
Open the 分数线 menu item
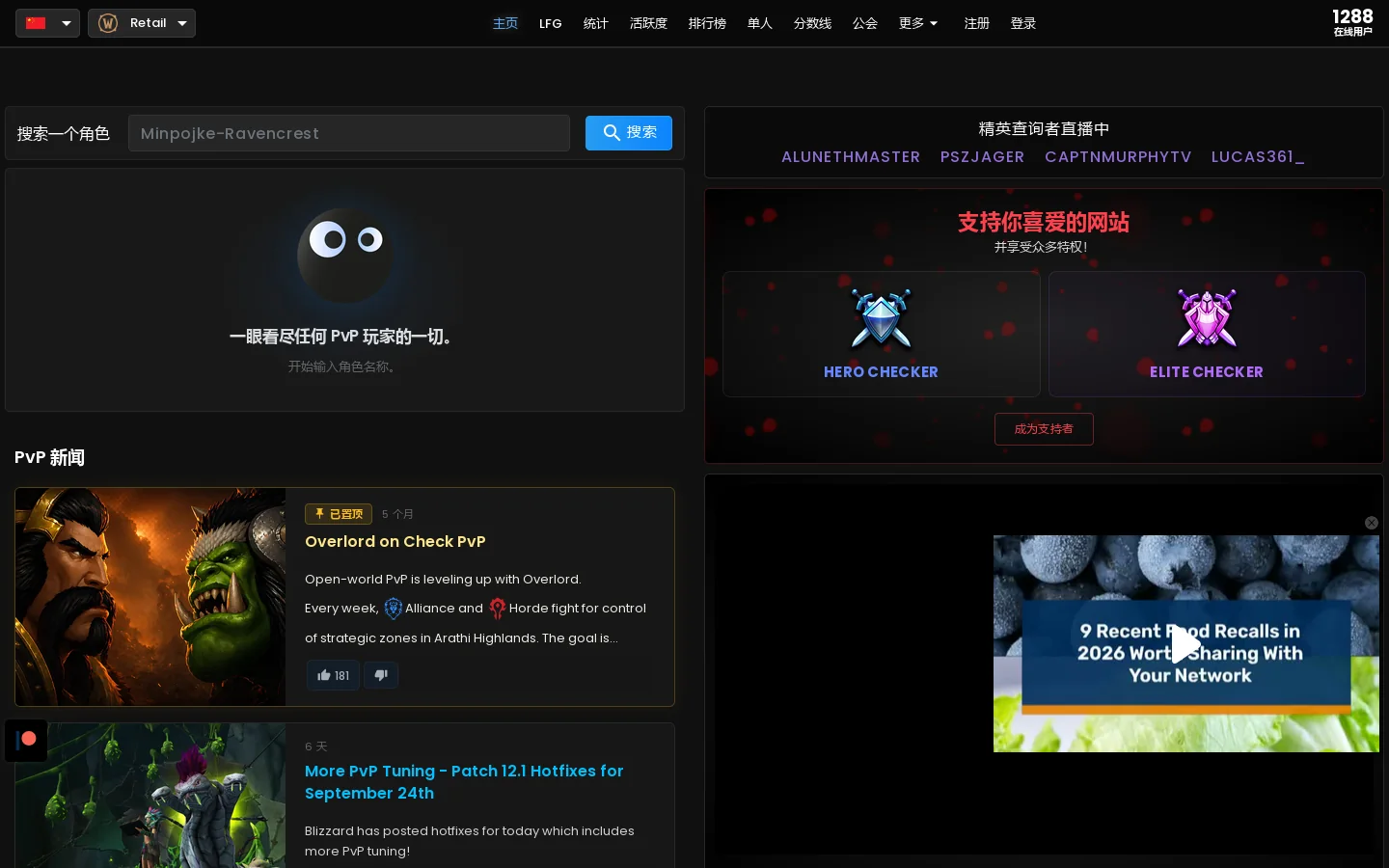(x=812, y=23)
